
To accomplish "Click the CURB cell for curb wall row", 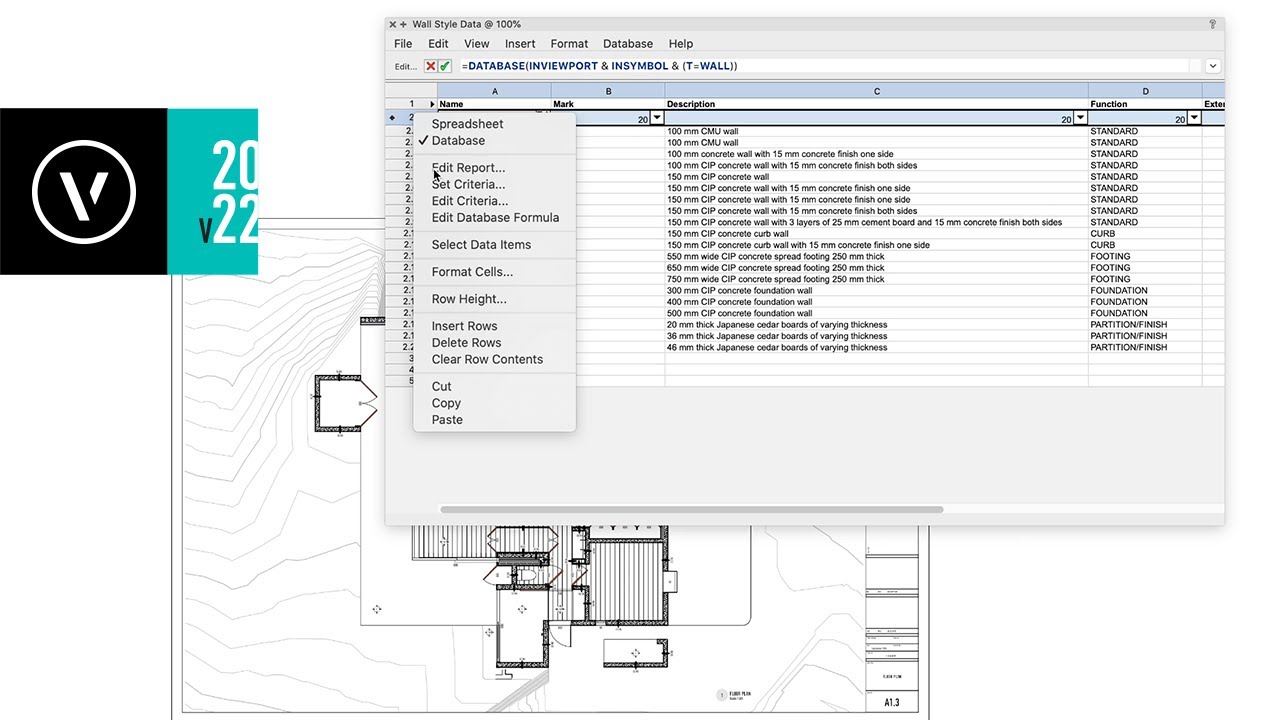I will point(1146,234).
